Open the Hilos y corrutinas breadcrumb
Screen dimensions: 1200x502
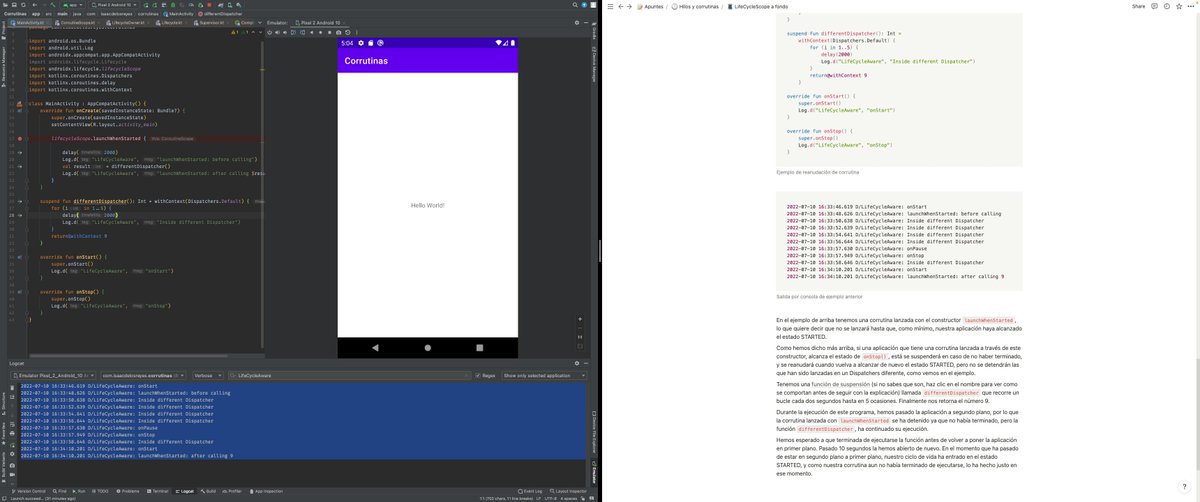(695, 6)
